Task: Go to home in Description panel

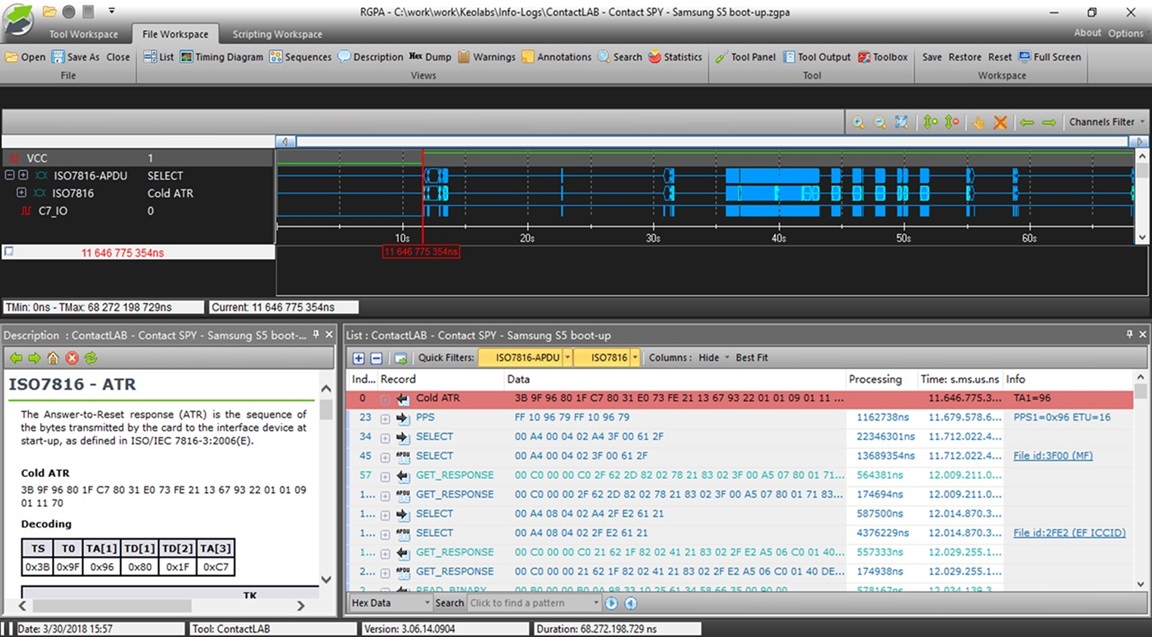Action: click(x=53, y=358)
